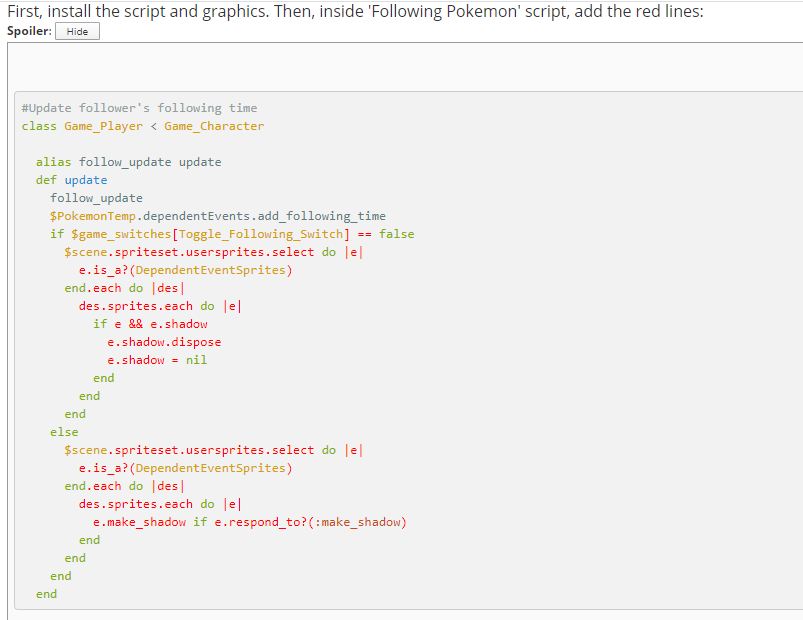Click the 'if e && e.shadow' line
The height and width of the screenshot is (620, 803).
point(150,324)
